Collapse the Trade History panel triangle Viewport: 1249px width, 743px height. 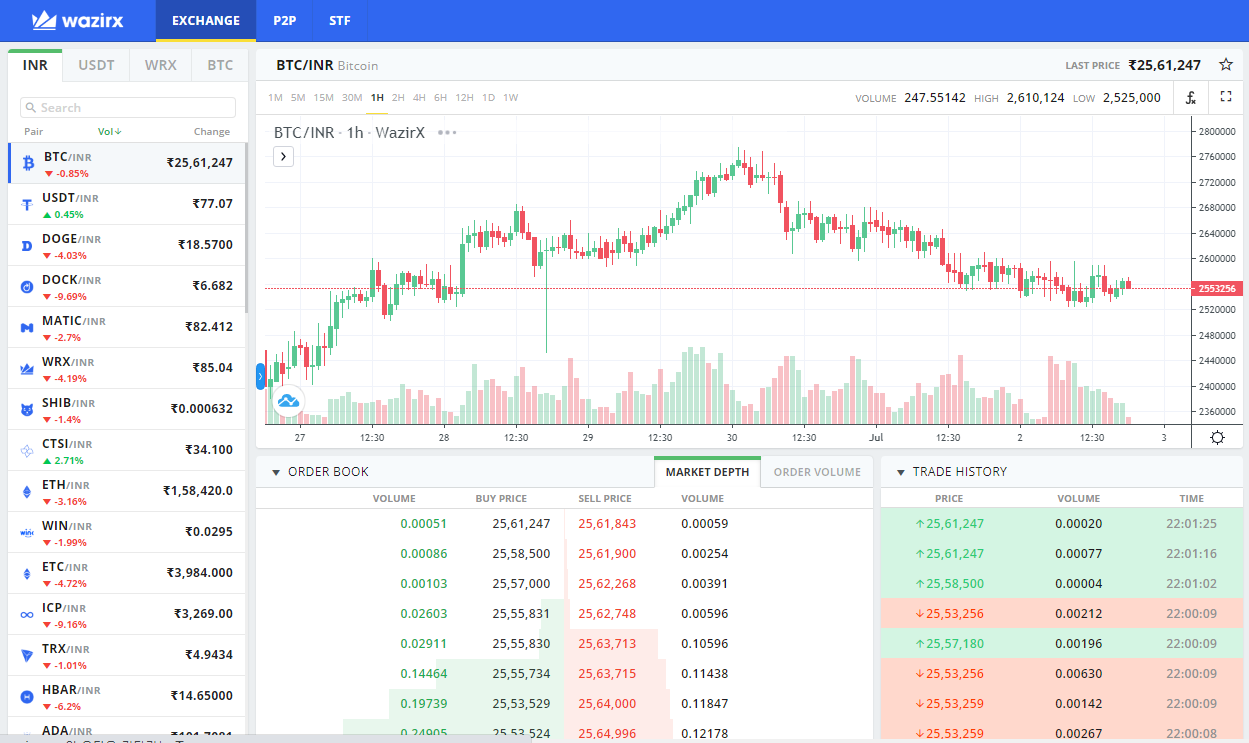[900, 472]
